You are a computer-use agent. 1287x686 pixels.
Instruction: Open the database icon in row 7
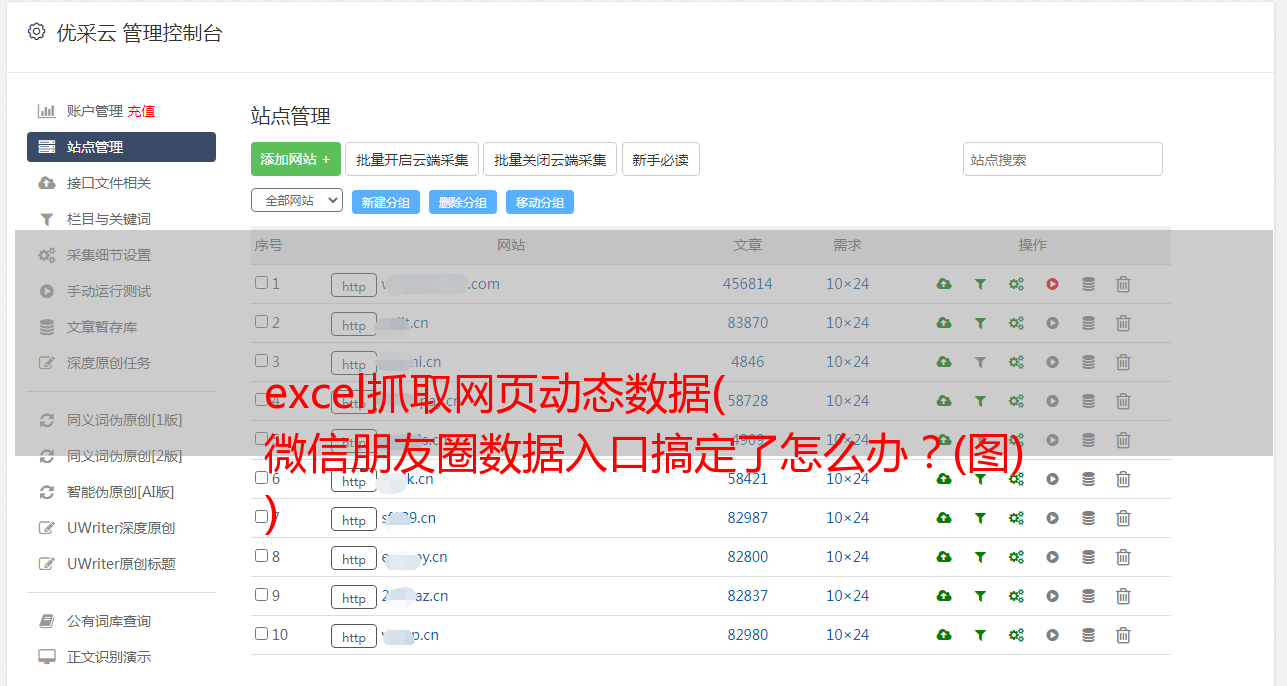[1088, 518]
